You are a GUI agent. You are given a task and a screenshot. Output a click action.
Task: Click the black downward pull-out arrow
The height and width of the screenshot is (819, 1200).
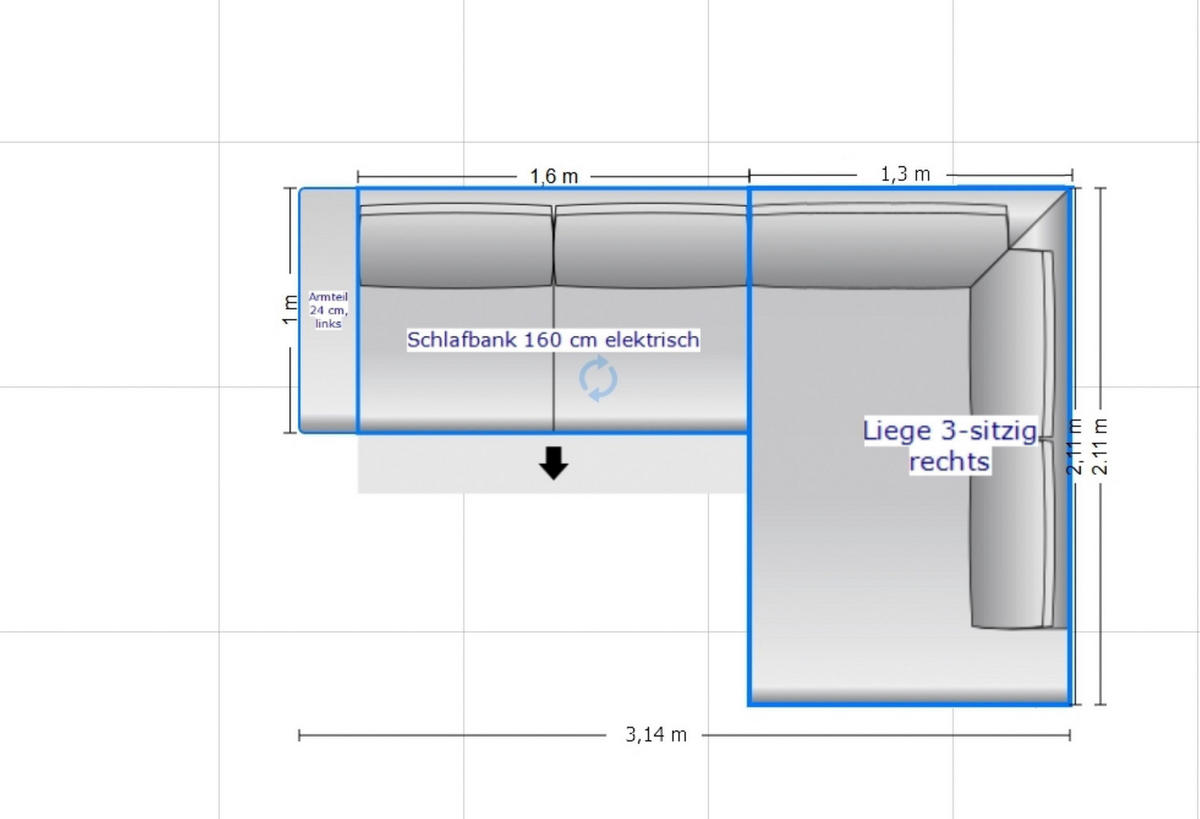553,463
